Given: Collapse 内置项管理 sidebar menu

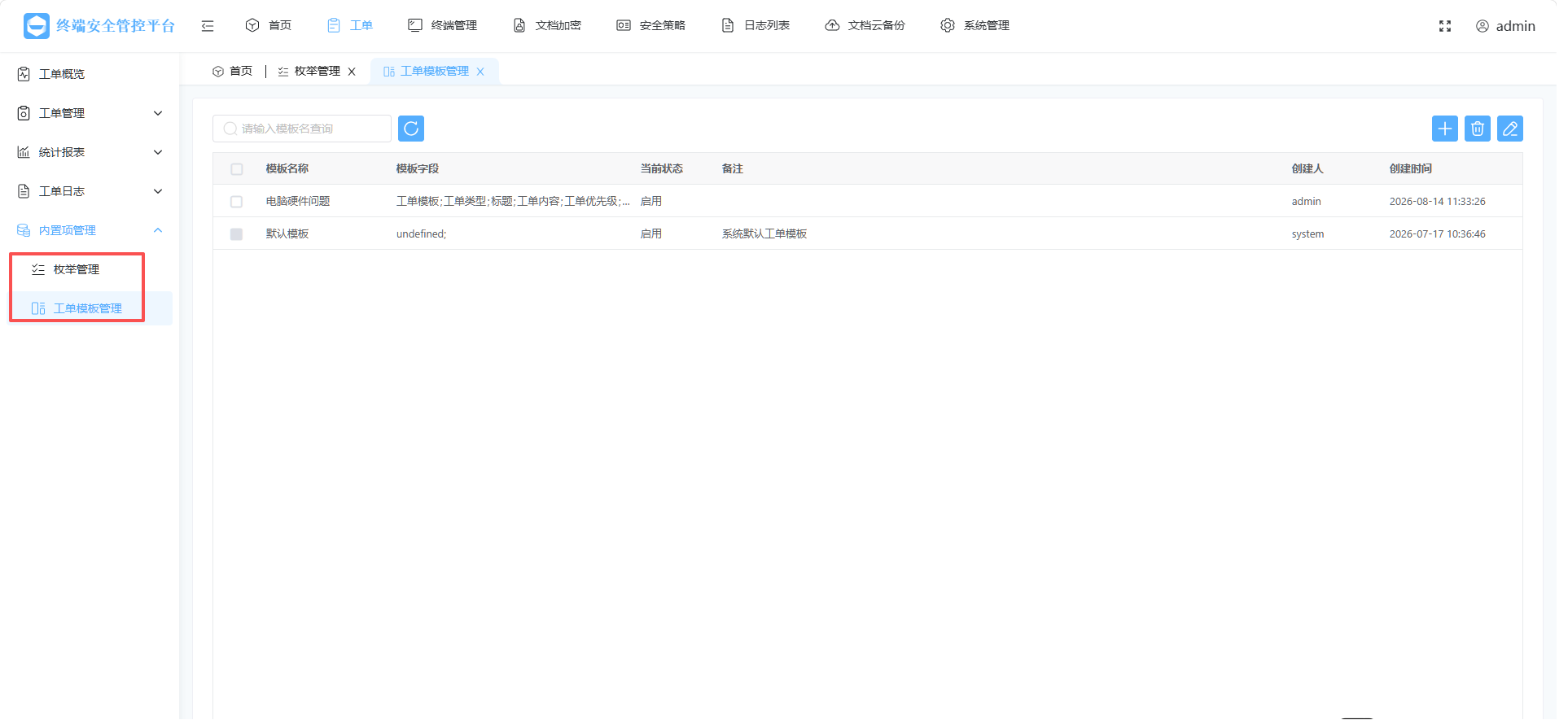Looking at the screenshot, I should tap(90, 230).
